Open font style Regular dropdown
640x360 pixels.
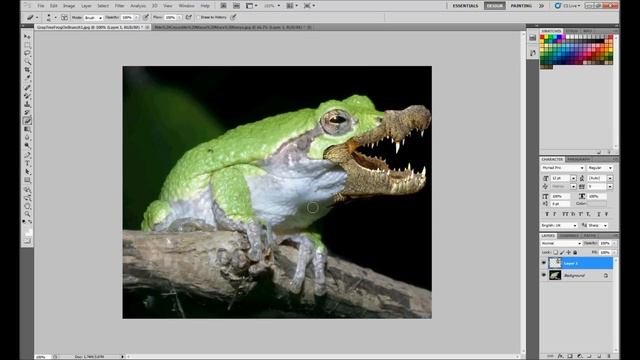[x=600, y=168]
